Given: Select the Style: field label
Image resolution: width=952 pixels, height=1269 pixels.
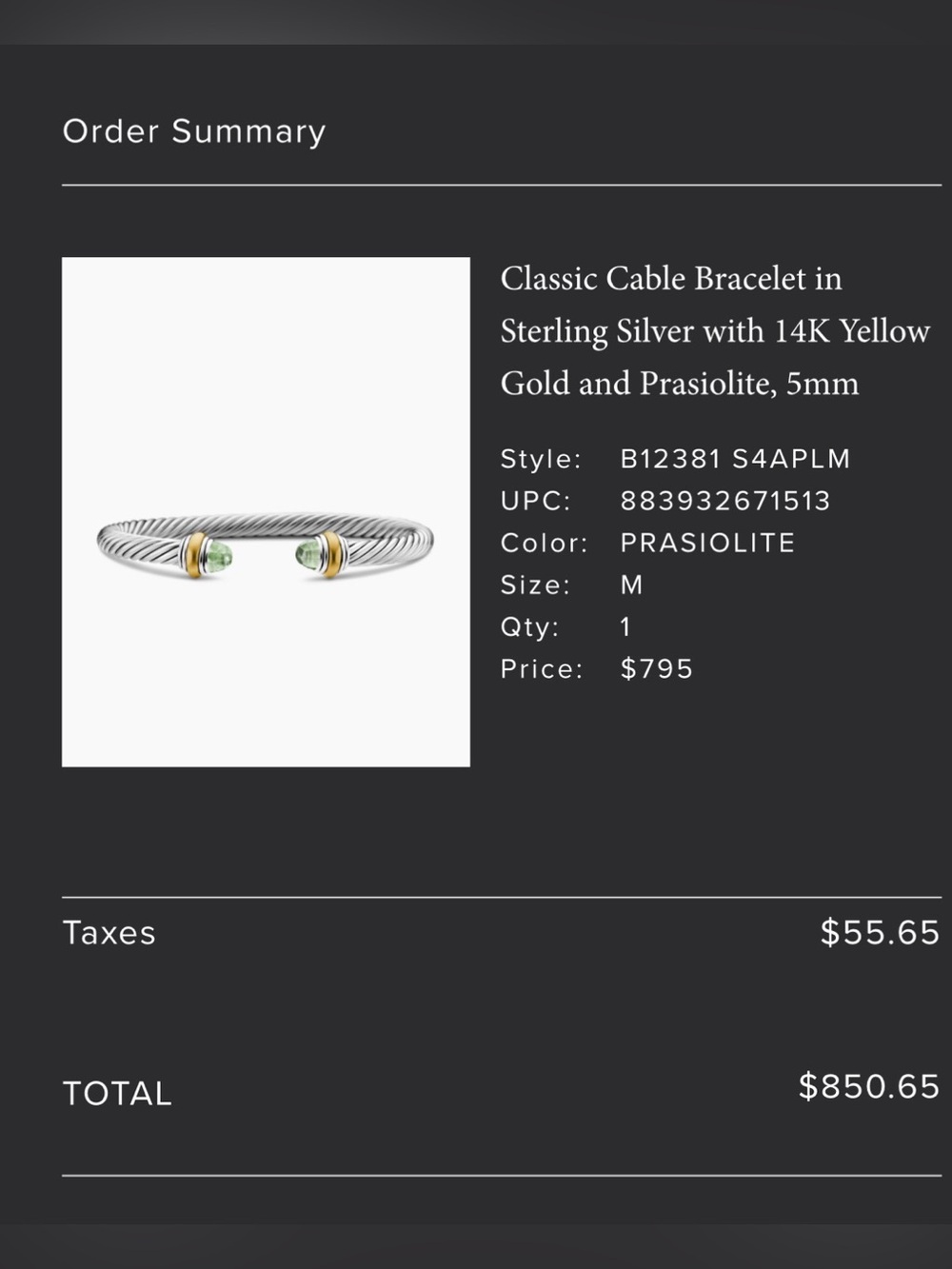Looking at the screenshot, I should 541,459.
